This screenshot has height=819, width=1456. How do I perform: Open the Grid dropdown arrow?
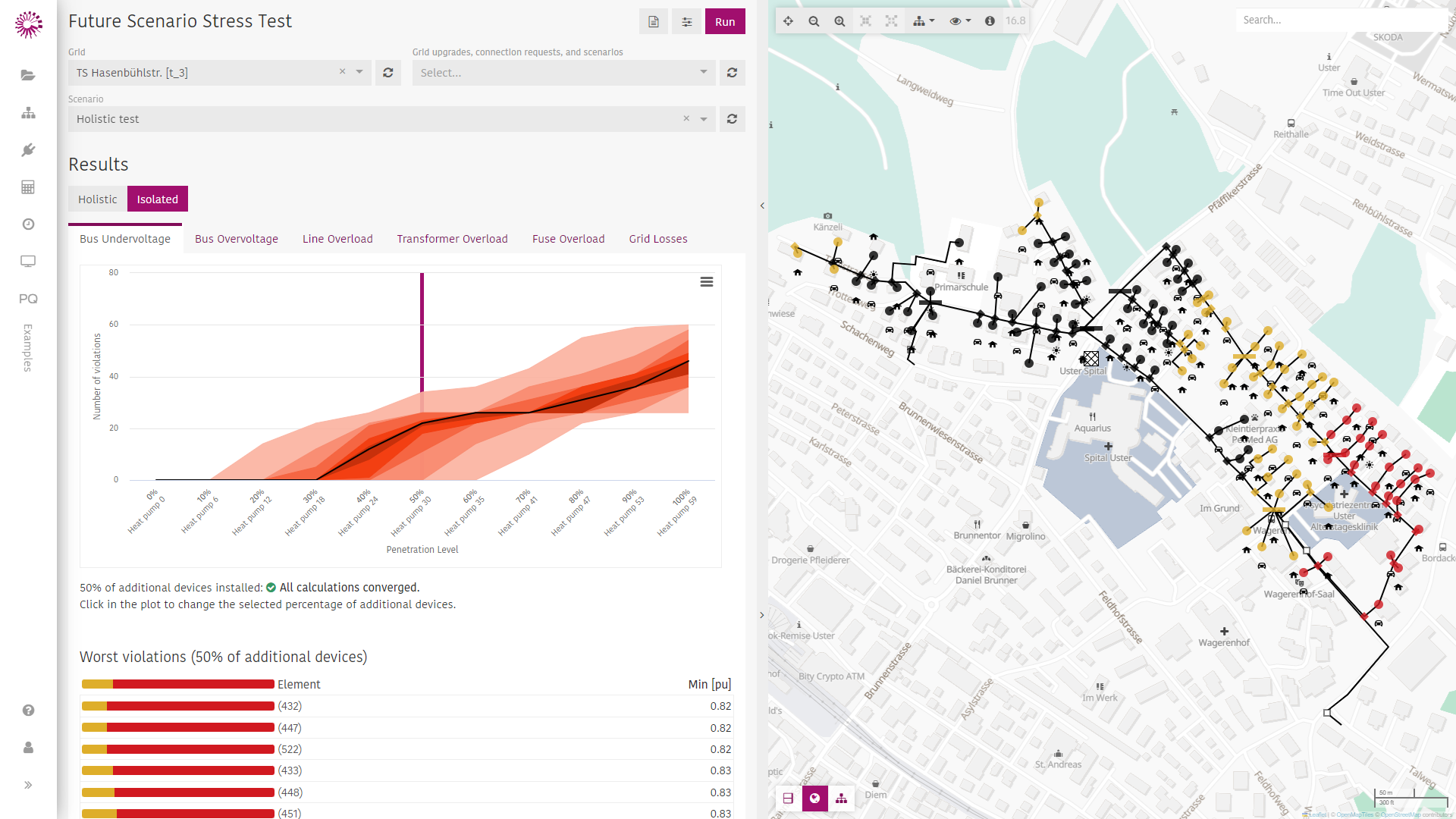pyautogui.click(x=359, y=72)
